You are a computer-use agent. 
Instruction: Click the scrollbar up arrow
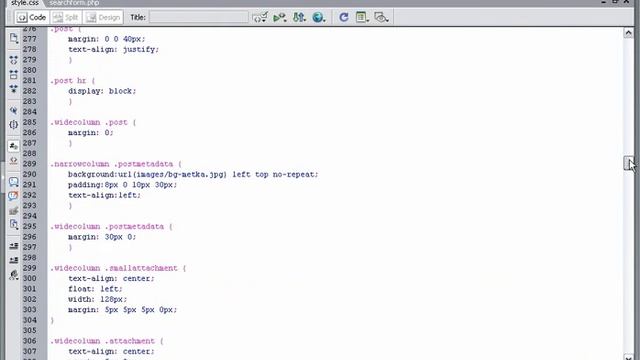629,33
